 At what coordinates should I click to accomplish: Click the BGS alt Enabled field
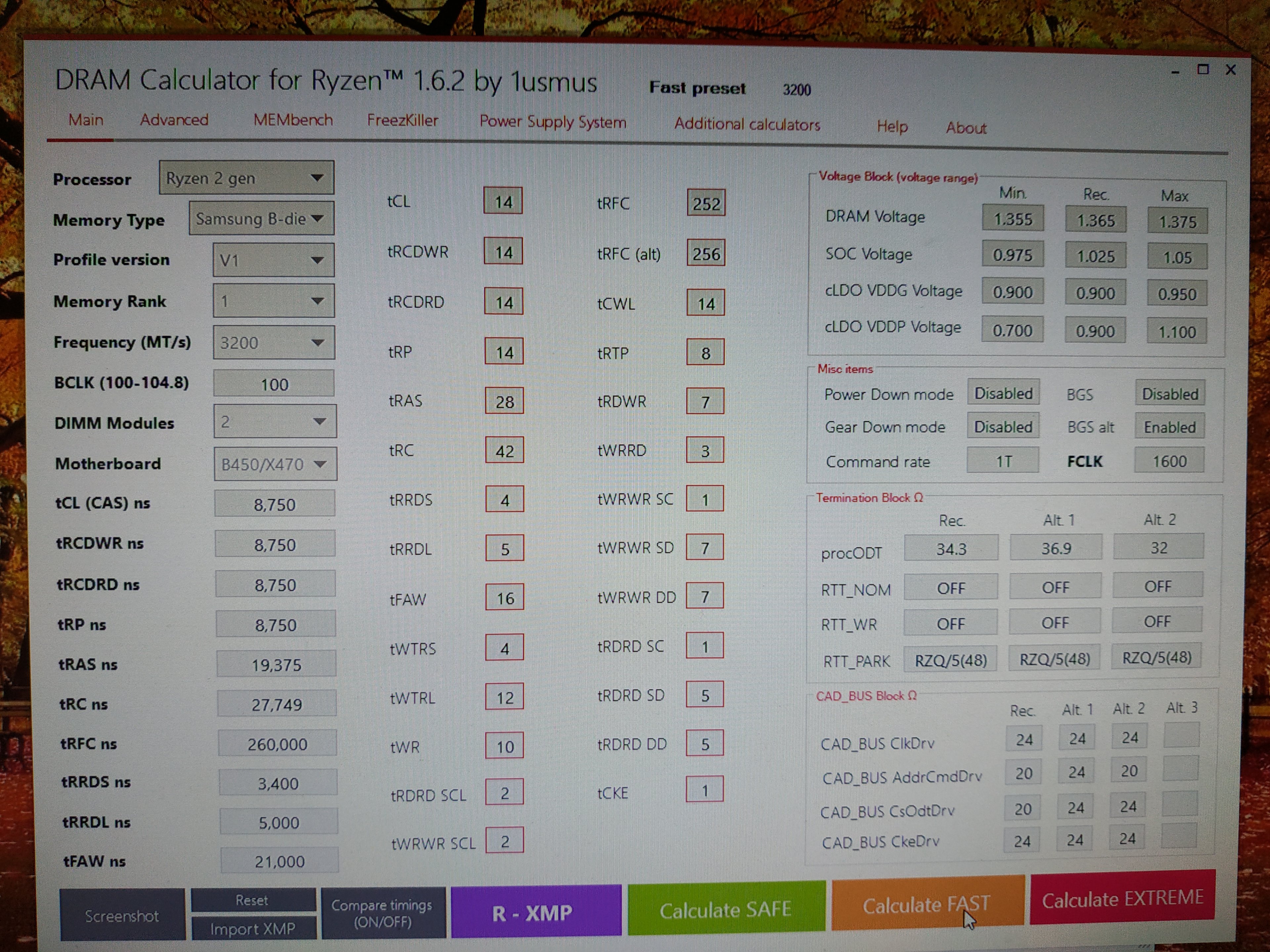(1169, 427)
